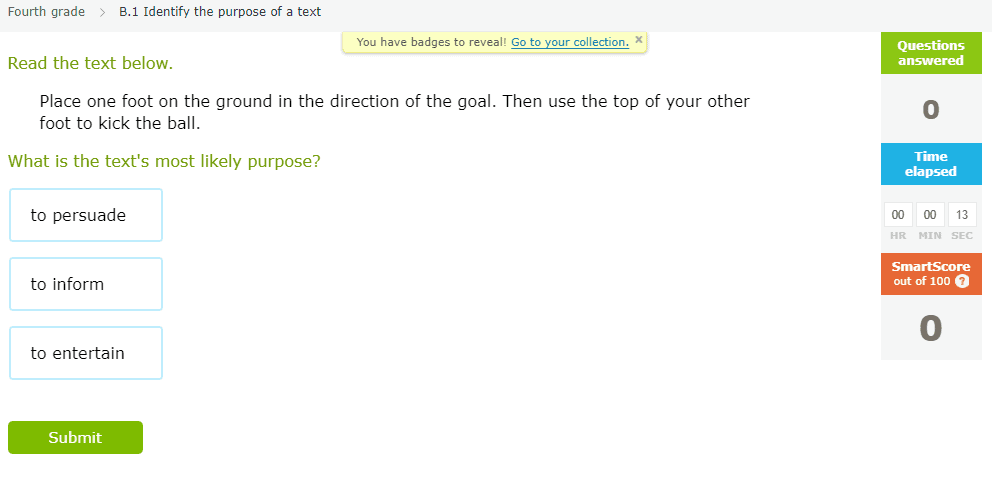Click the Questions answered header panel
992x477 pixels.
(931, 53)
